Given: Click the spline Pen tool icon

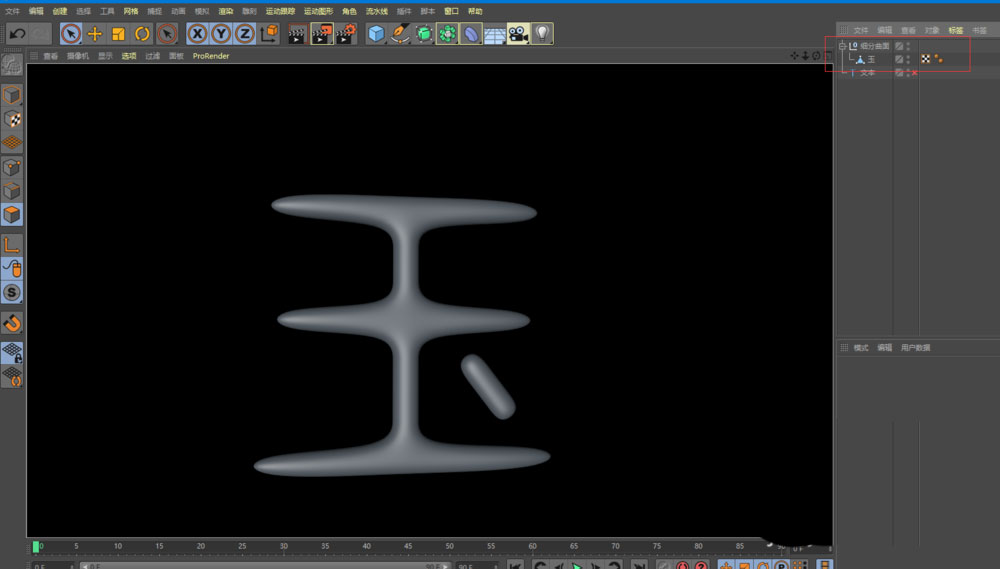Looking at the screenshot, I should 400,34.
